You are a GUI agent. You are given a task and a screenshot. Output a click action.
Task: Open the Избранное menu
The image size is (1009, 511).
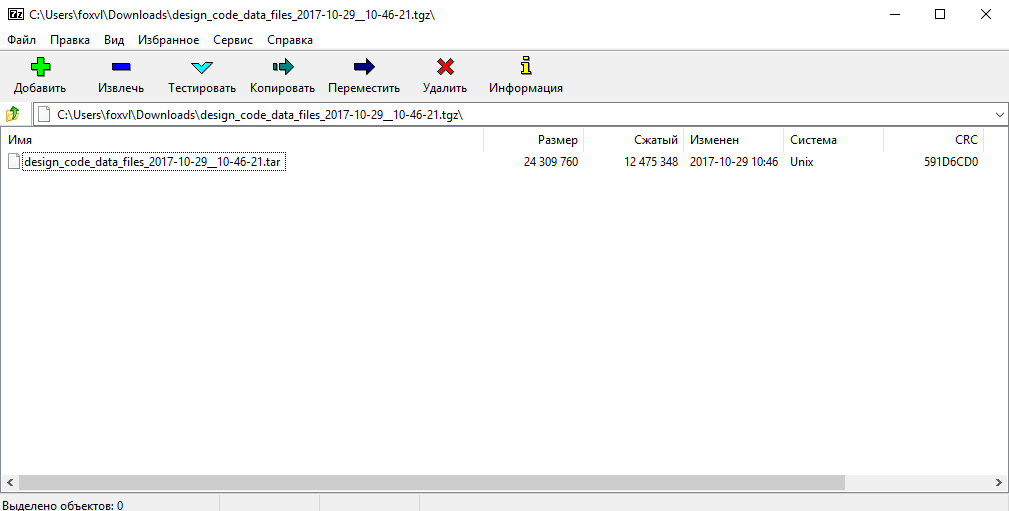(x=169, y=40)
